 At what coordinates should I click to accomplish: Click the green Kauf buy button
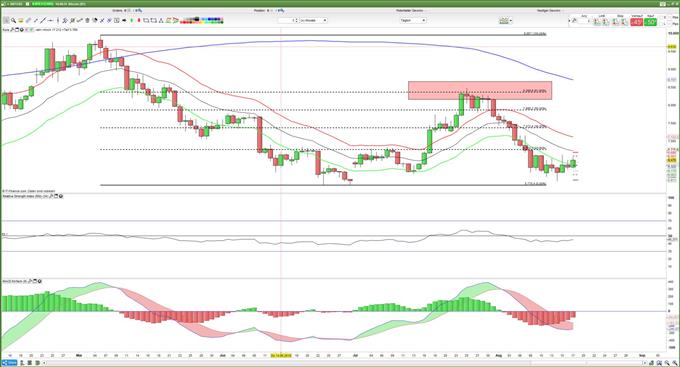(x=650, y=22)
